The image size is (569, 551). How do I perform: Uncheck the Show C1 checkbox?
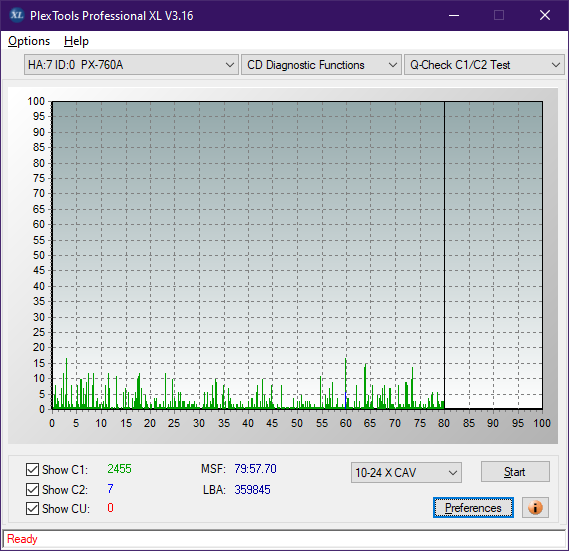click(32, 469)
